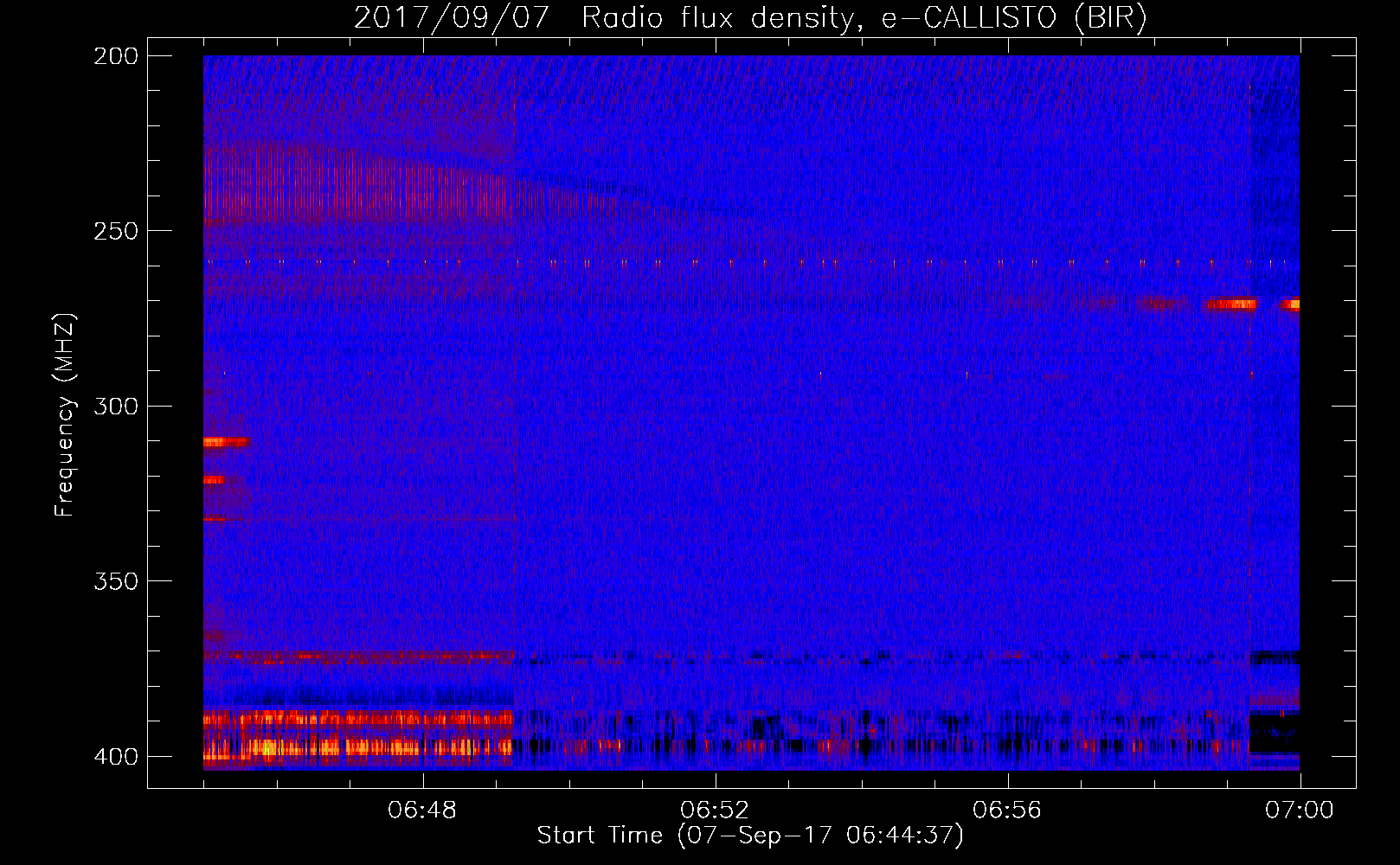Click the red band near 310 MHz at left
The image size is (1400, 865).
coord(227,442)
